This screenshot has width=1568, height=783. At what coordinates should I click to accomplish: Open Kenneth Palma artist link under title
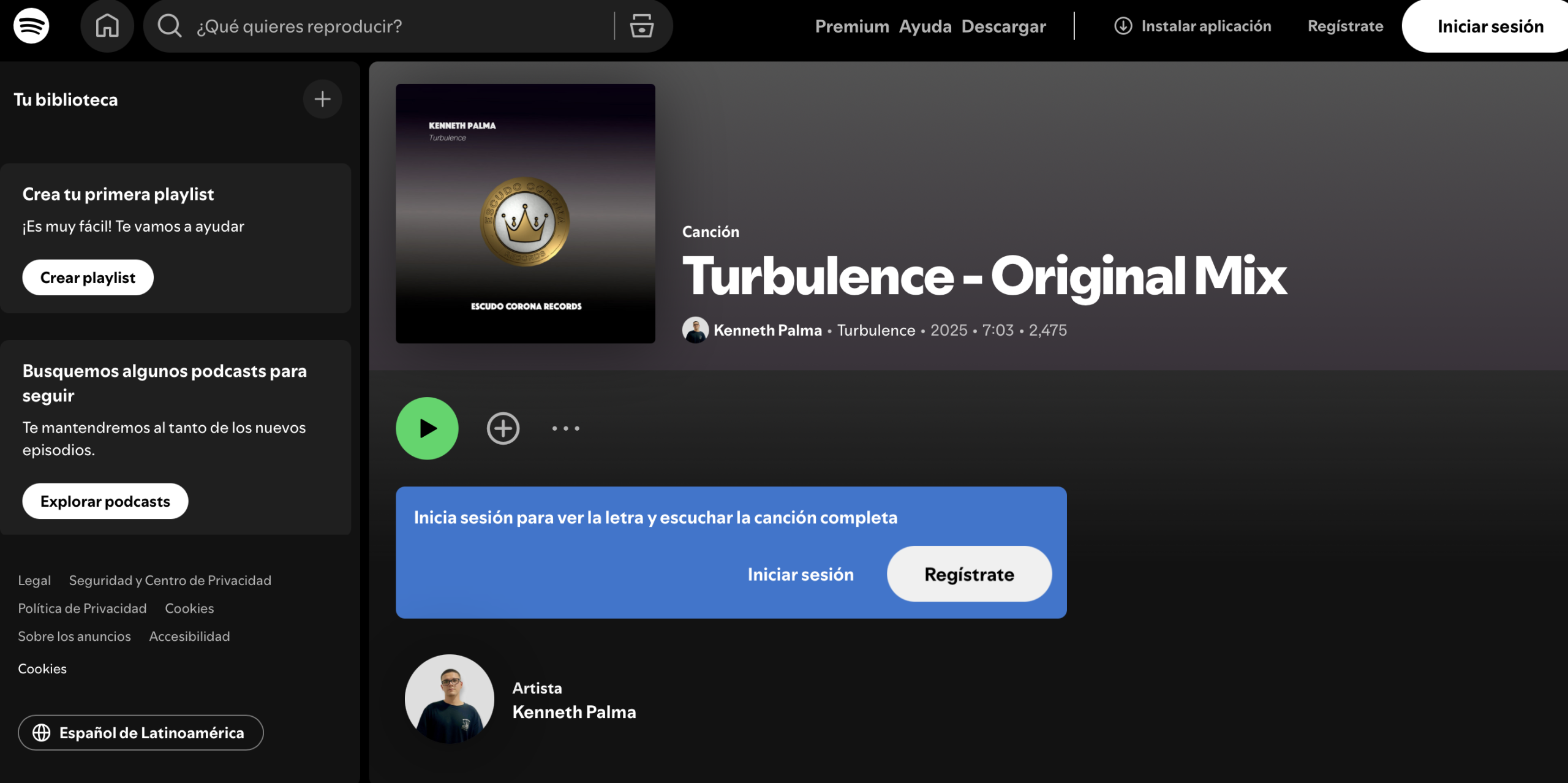tap(767, 330)
